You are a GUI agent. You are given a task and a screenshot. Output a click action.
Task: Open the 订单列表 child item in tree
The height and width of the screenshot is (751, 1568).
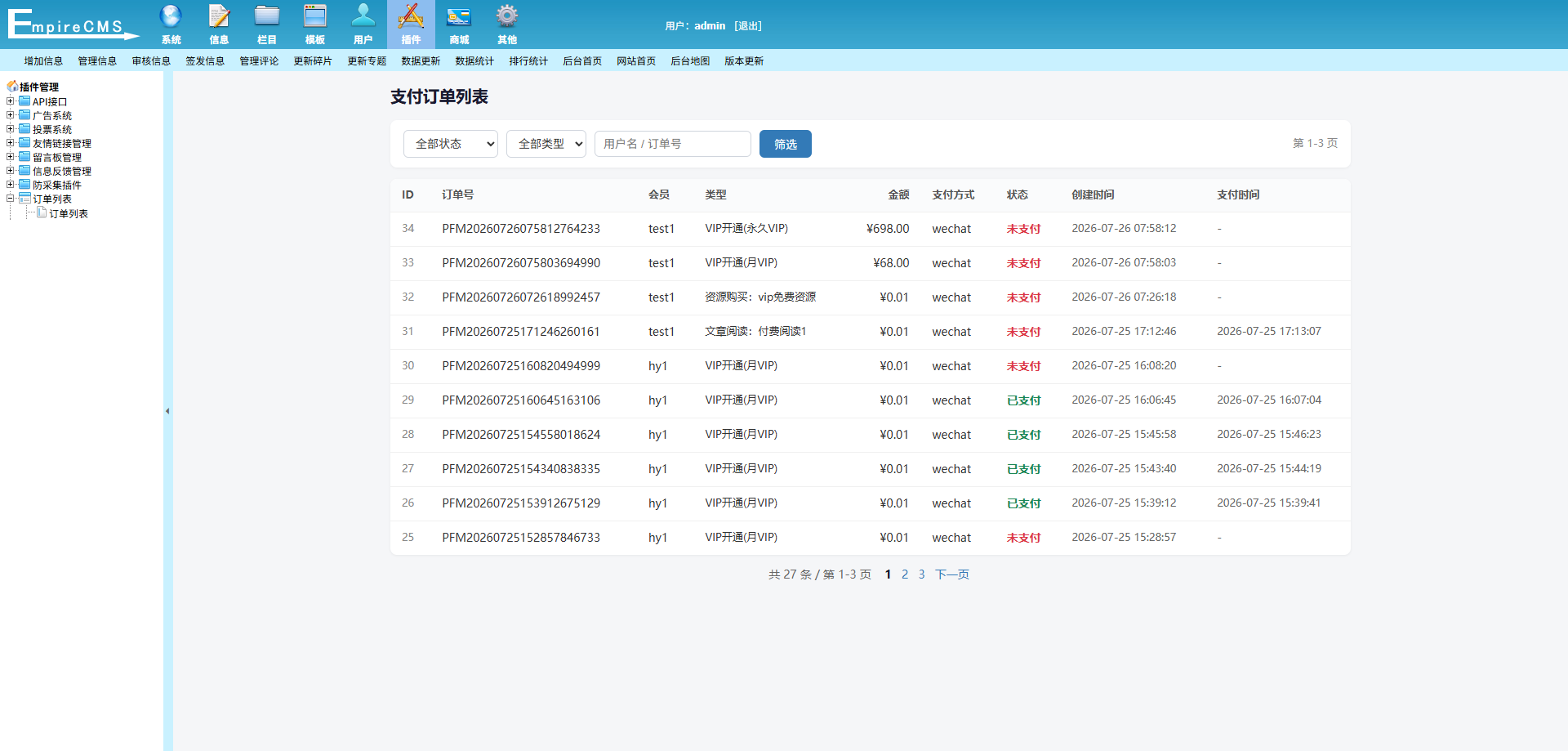click(69, 213)
